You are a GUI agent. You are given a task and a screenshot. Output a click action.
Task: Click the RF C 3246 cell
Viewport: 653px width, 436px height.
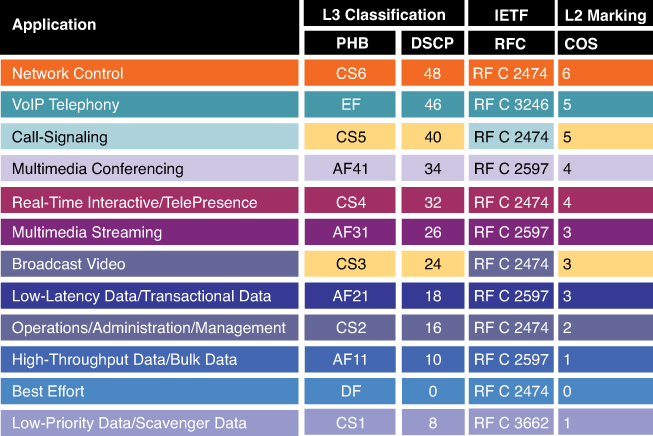(x=512, y=104)
